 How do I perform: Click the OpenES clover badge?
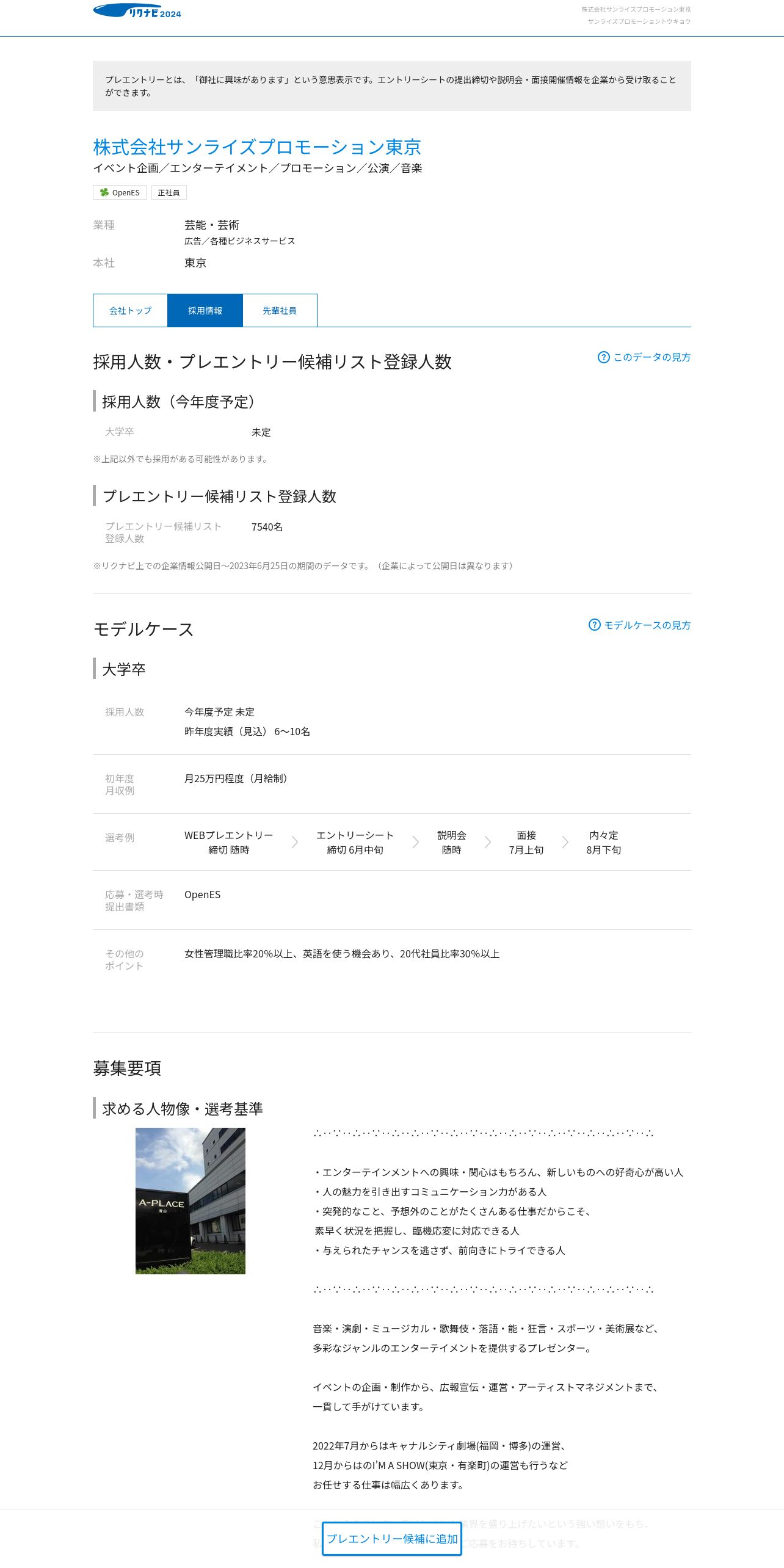pyautogui.click(x=120, y=192)
